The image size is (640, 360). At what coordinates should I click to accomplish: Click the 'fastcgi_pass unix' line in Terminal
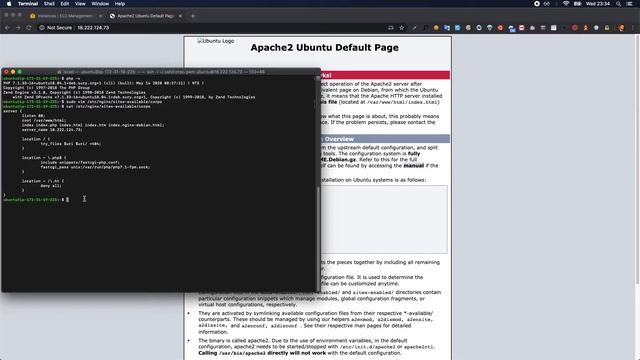click(95, 167)
